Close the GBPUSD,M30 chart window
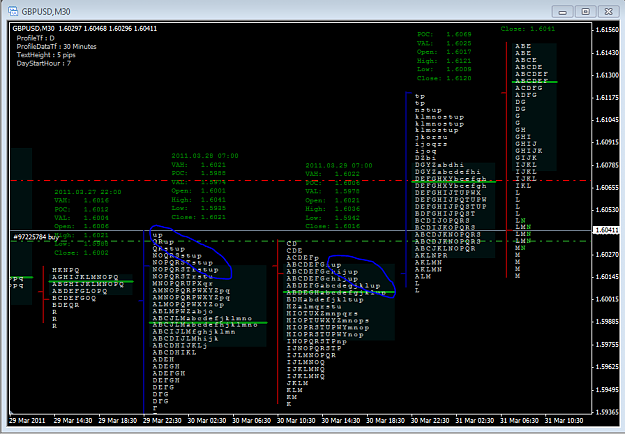 pyautogui.click(x=608, y=11)
